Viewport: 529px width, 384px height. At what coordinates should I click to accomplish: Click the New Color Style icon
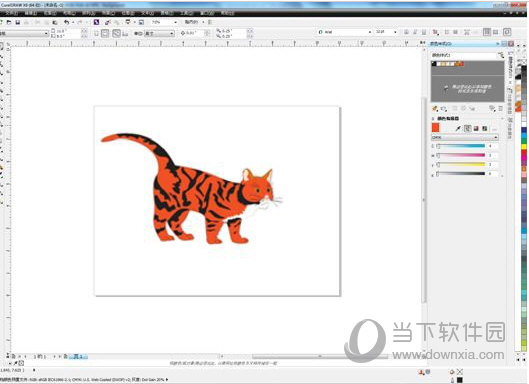point(435,108)
